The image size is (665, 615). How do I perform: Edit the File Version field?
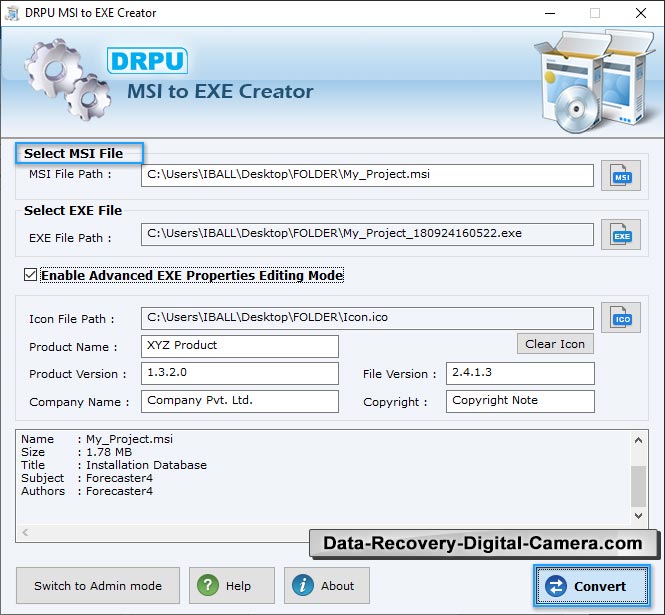(520, 373)
